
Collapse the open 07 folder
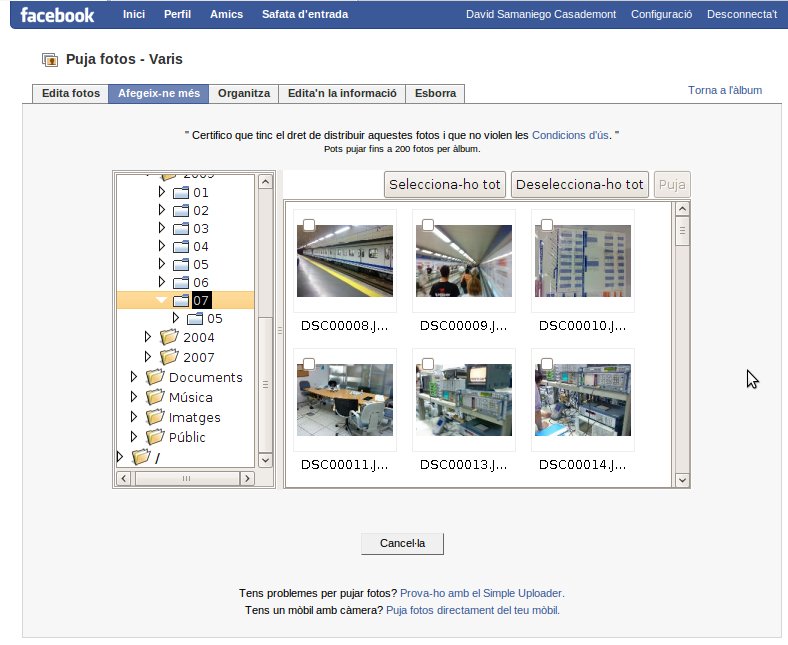coord(161,300)
